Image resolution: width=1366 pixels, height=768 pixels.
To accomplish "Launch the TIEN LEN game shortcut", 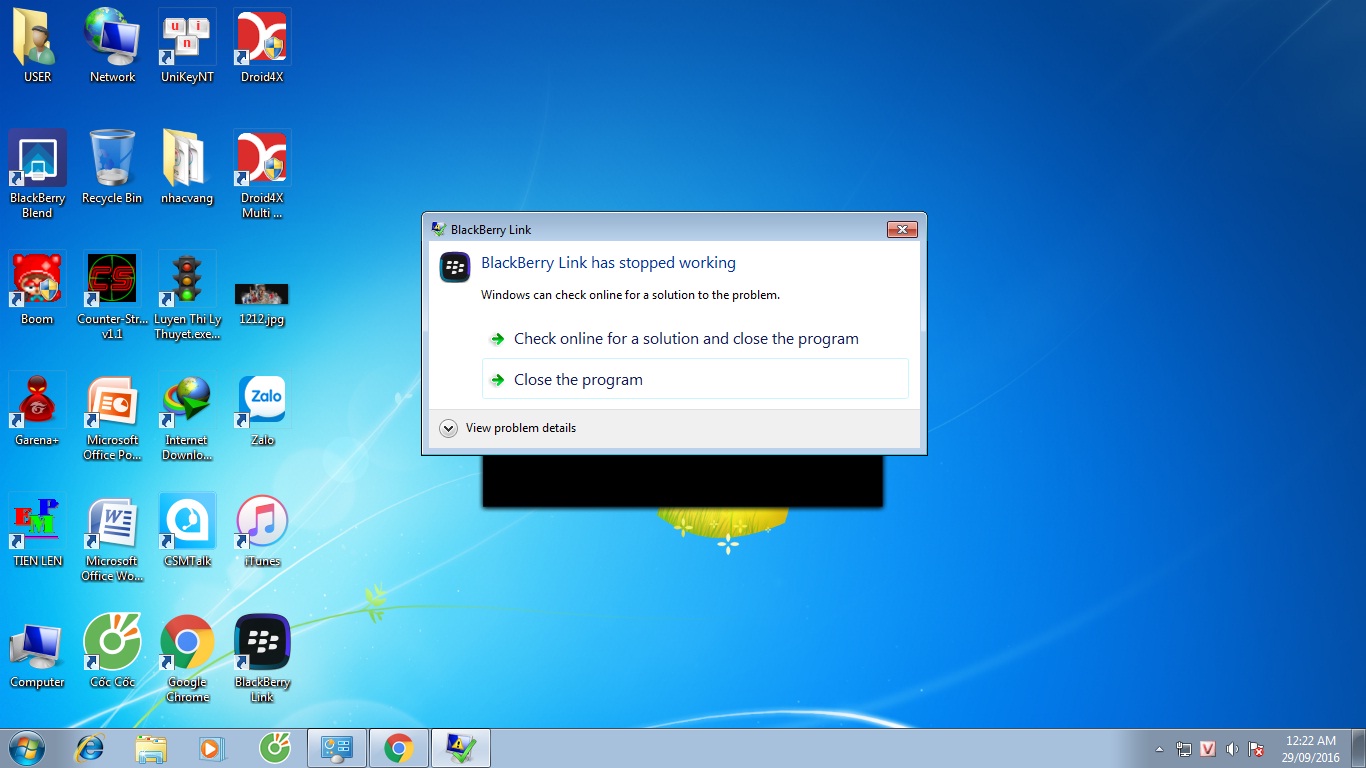I will 37,531.
